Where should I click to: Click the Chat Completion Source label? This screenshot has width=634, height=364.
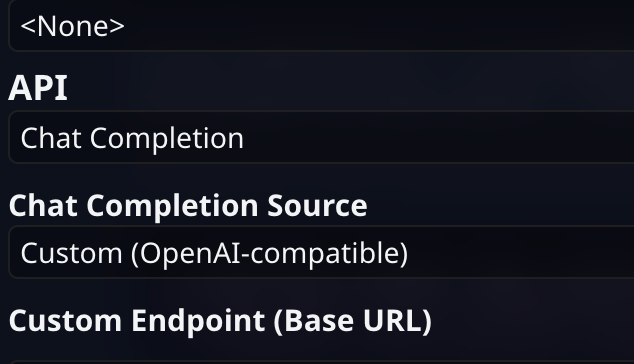click(x=188, y=206)
